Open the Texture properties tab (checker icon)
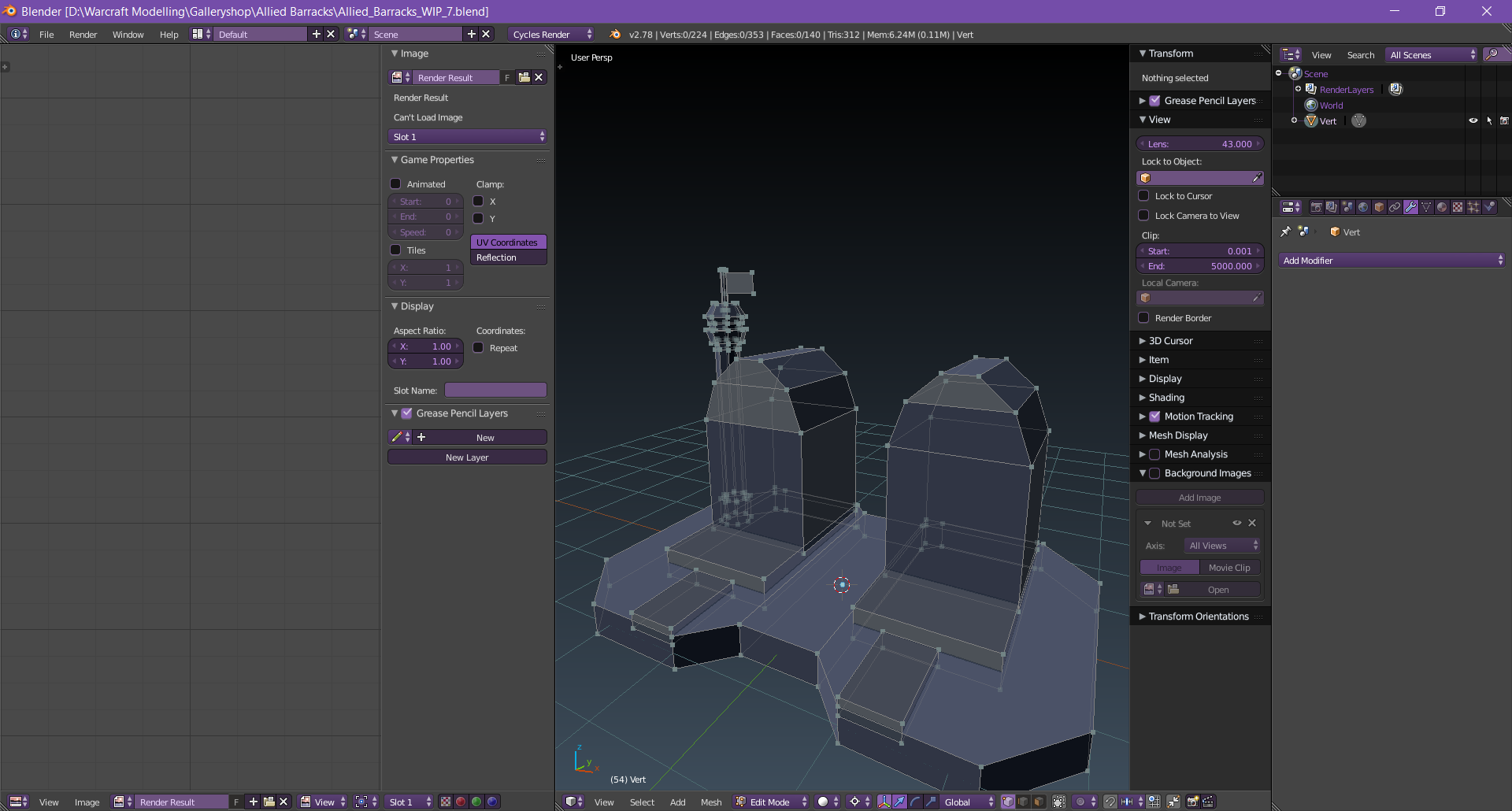The height and width of the screenshot is (811, 1512). [x=1458, y=207]
